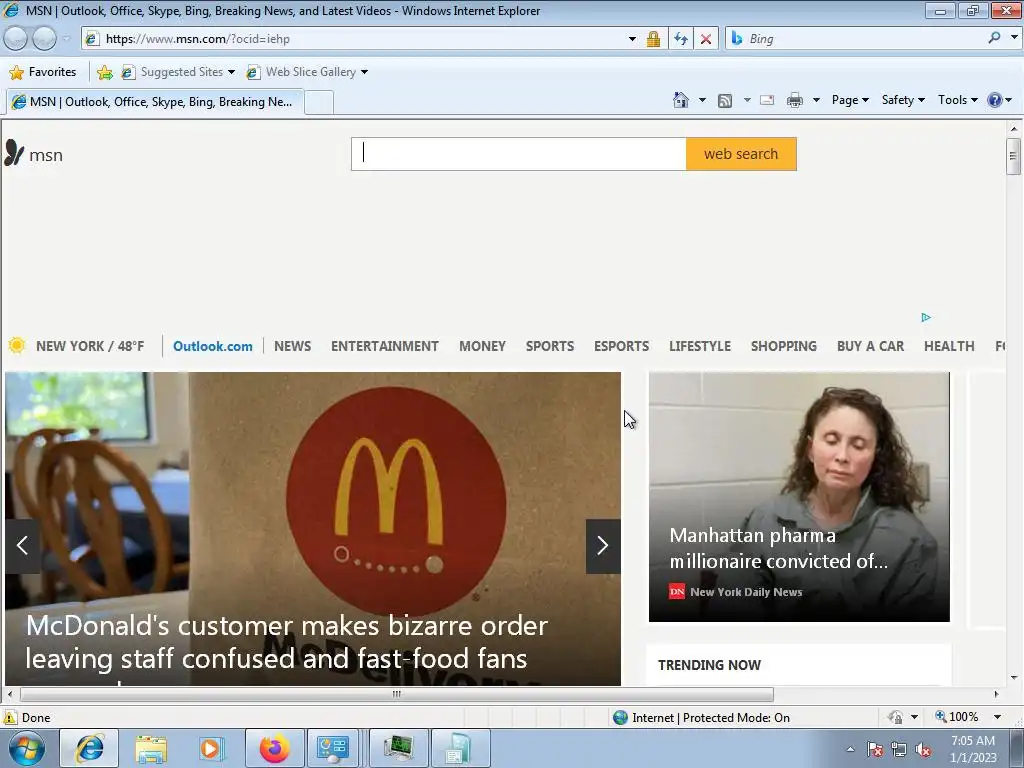The image size is (1024, 768).
Task: Open the Outlook.com link
Action: (212, 346)
